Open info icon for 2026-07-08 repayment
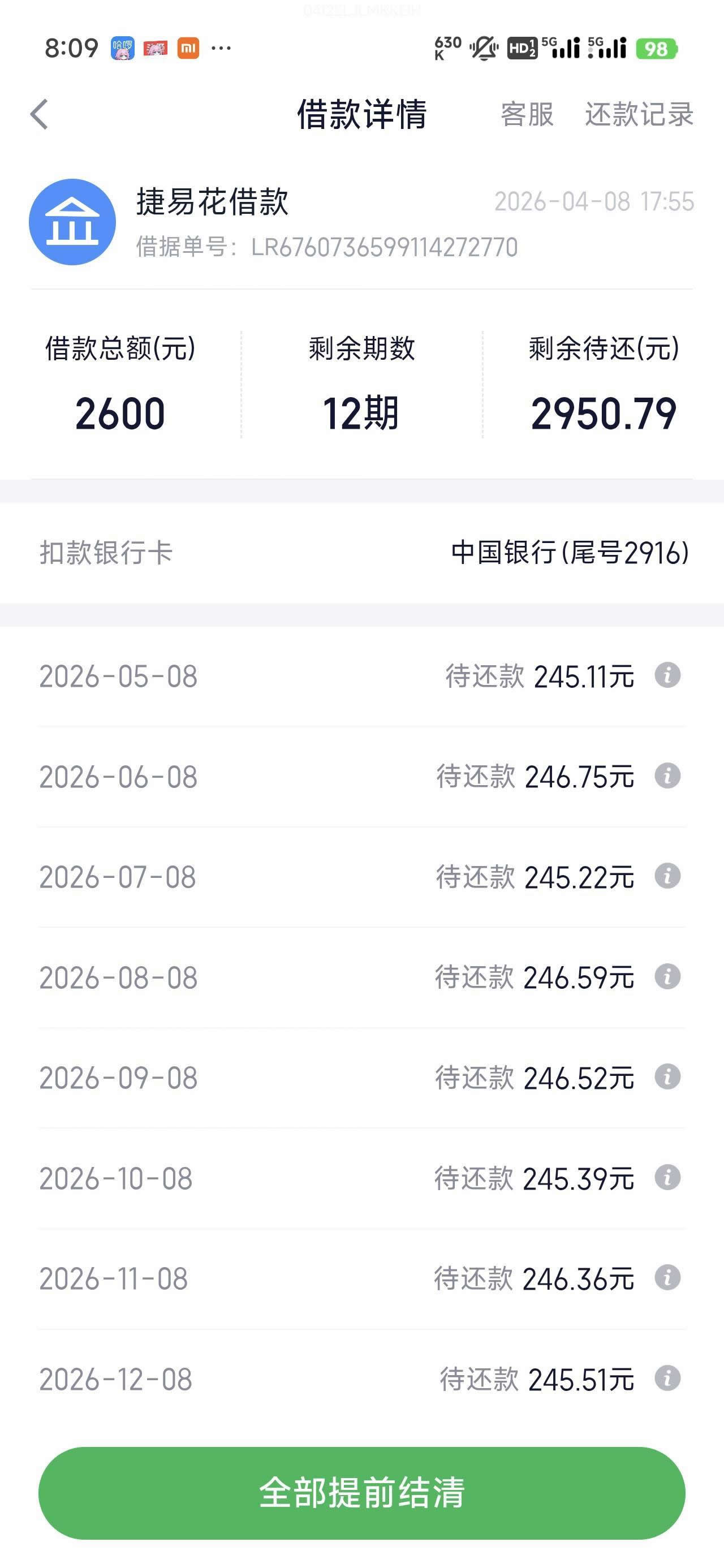Image resolution: width=724 pixels, height=1568 pixels. [x=667, y=877]
